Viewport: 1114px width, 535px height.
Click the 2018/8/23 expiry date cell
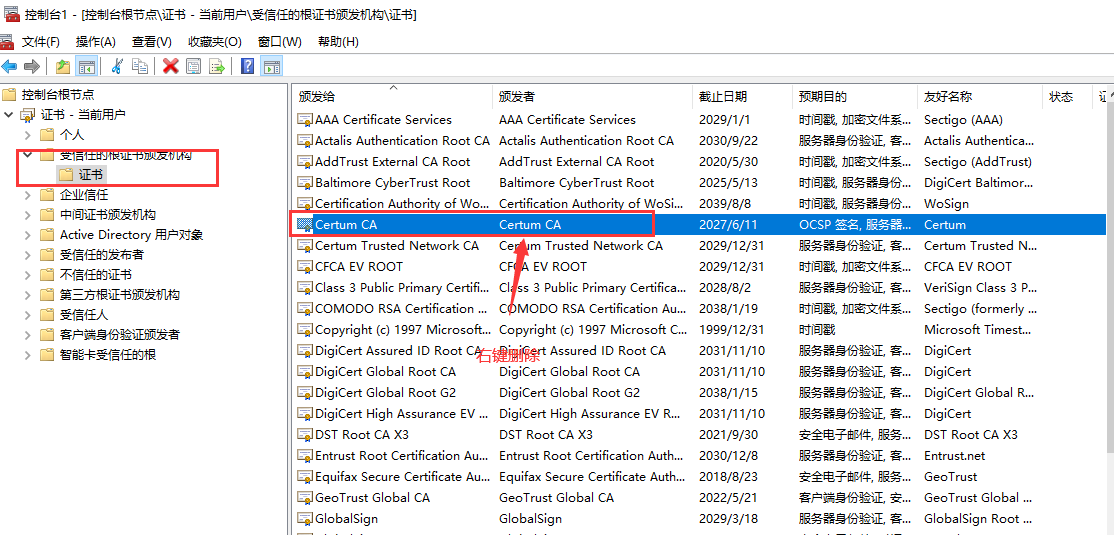(x=728, y=477)
